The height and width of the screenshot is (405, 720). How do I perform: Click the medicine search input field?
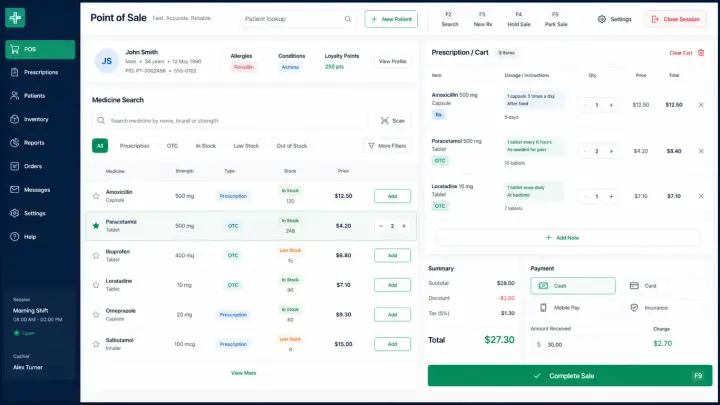click(x=230, y=121)
